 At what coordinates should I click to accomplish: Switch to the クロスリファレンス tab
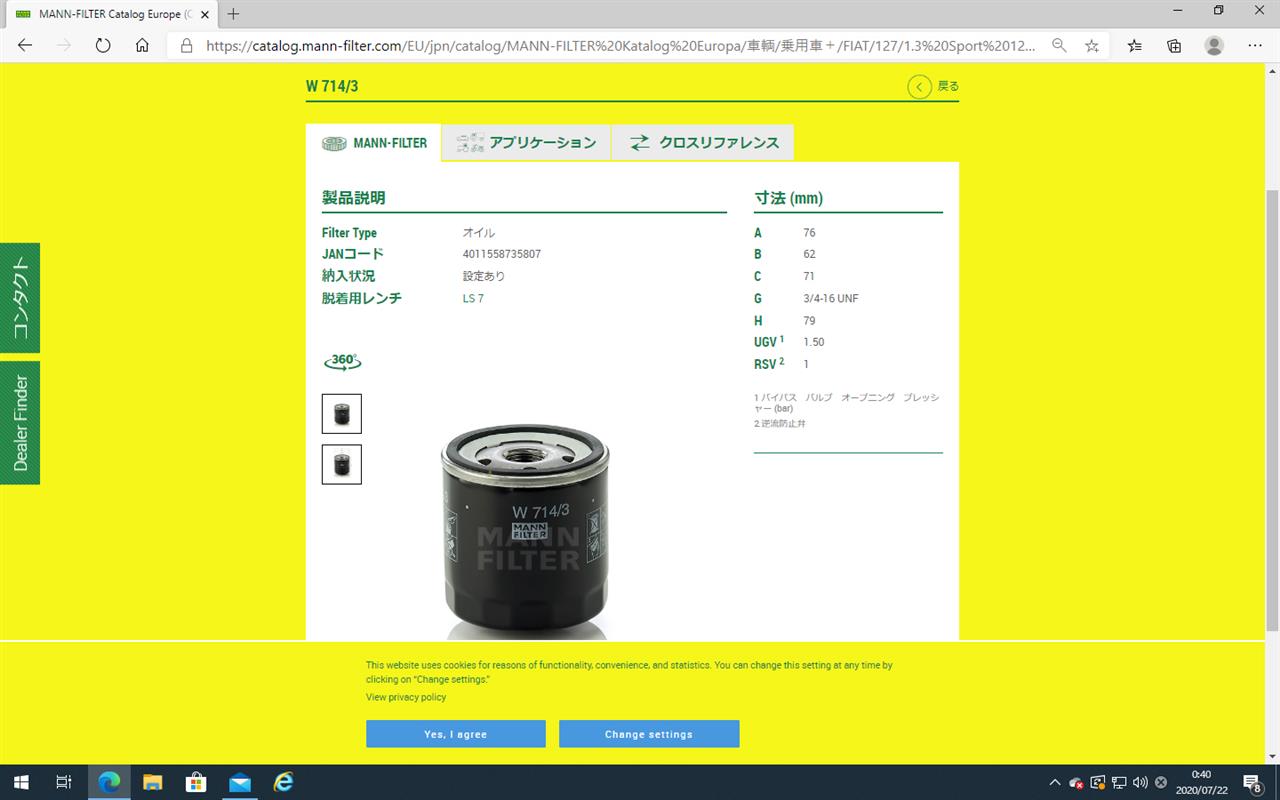703,143
